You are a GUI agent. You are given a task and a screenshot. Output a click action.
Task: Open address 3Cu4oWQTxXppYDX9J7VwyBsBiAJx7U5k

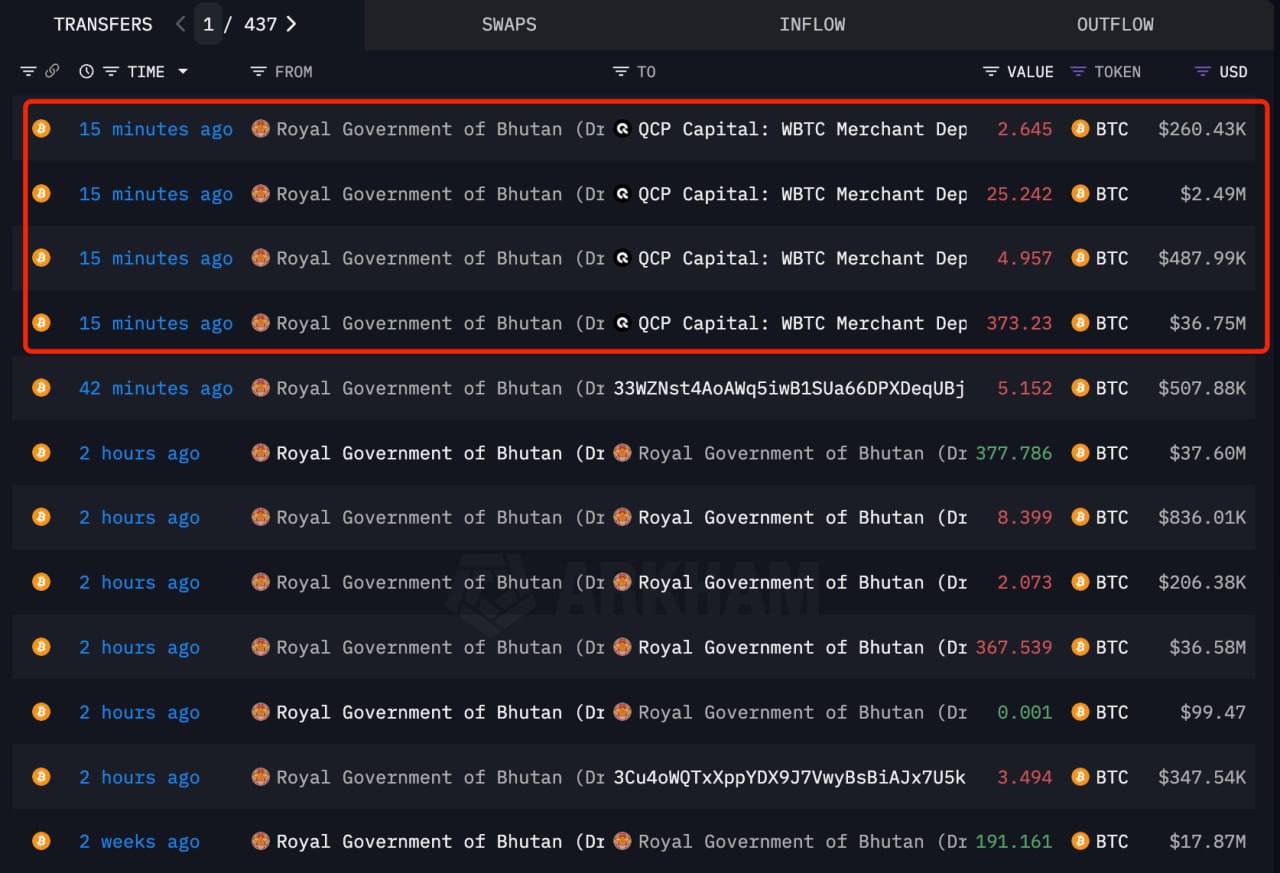[x=789, y=777]
